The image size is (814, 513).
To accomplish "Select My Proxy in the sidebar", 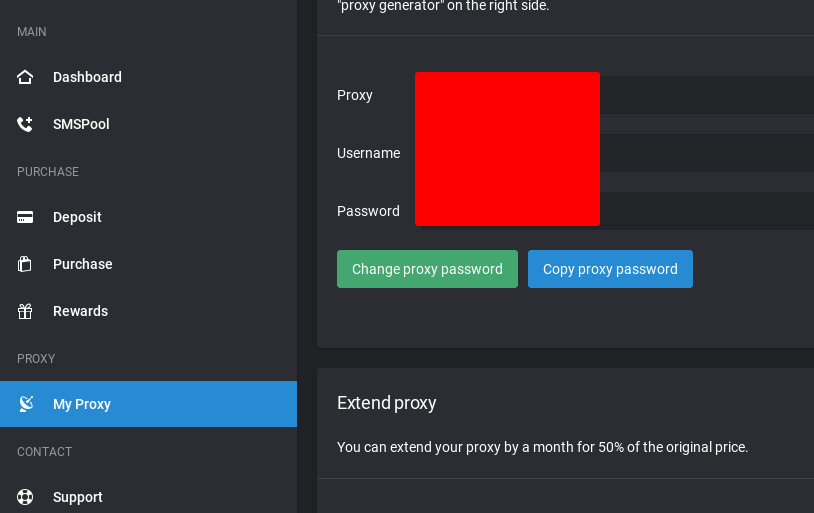I will click(x=82, y=404).
